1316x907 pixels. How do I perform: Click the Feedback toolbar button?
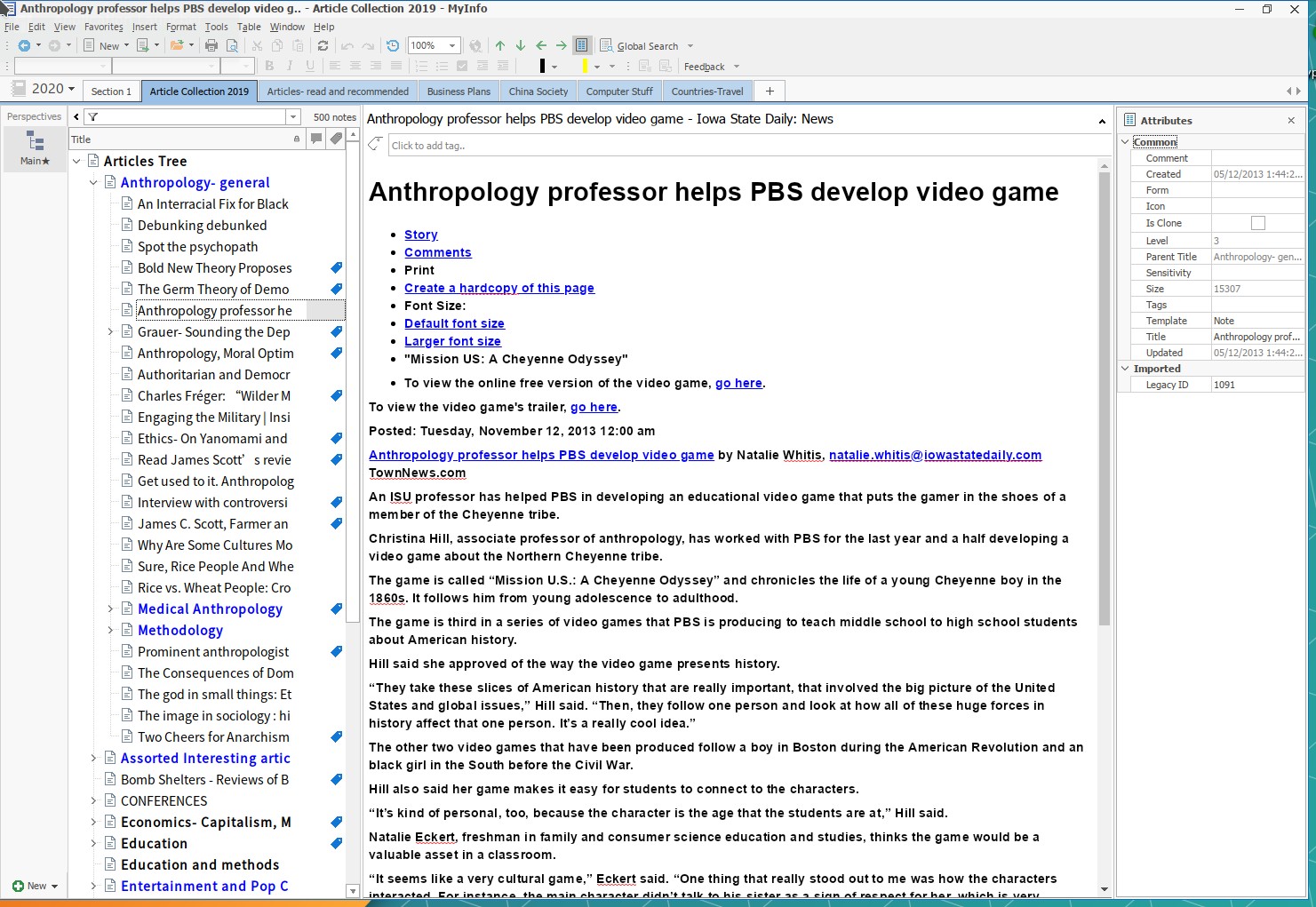tap(704, 67)
